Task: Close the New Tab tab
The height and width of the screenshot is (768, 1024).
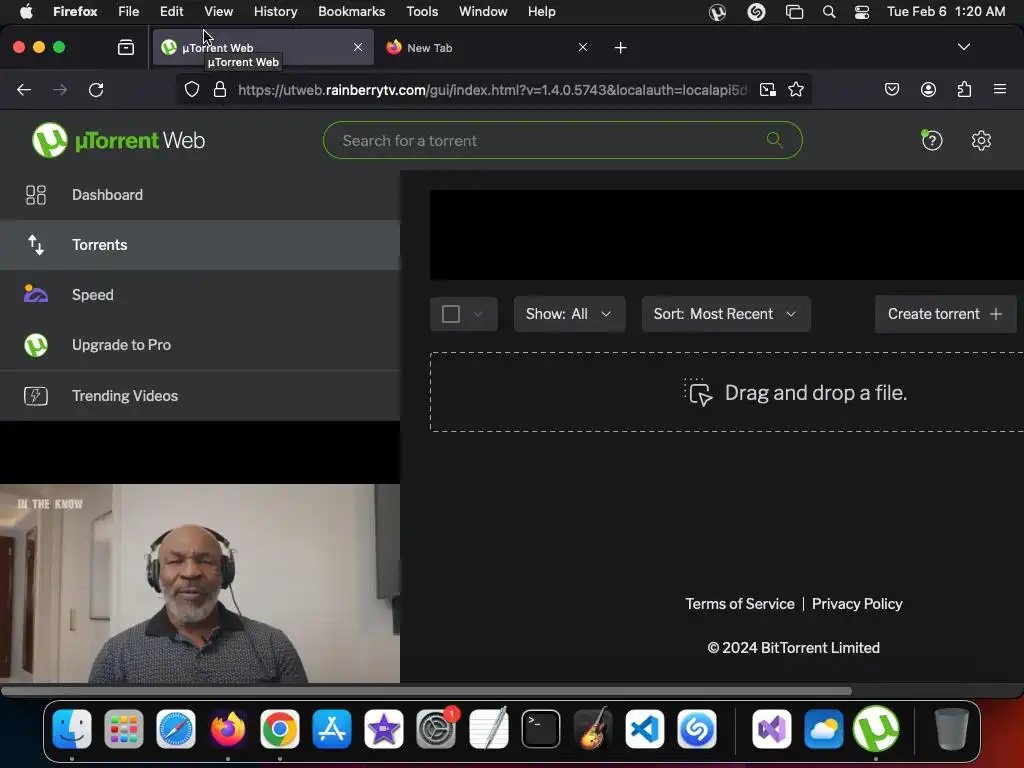Action: coord(583,48)
